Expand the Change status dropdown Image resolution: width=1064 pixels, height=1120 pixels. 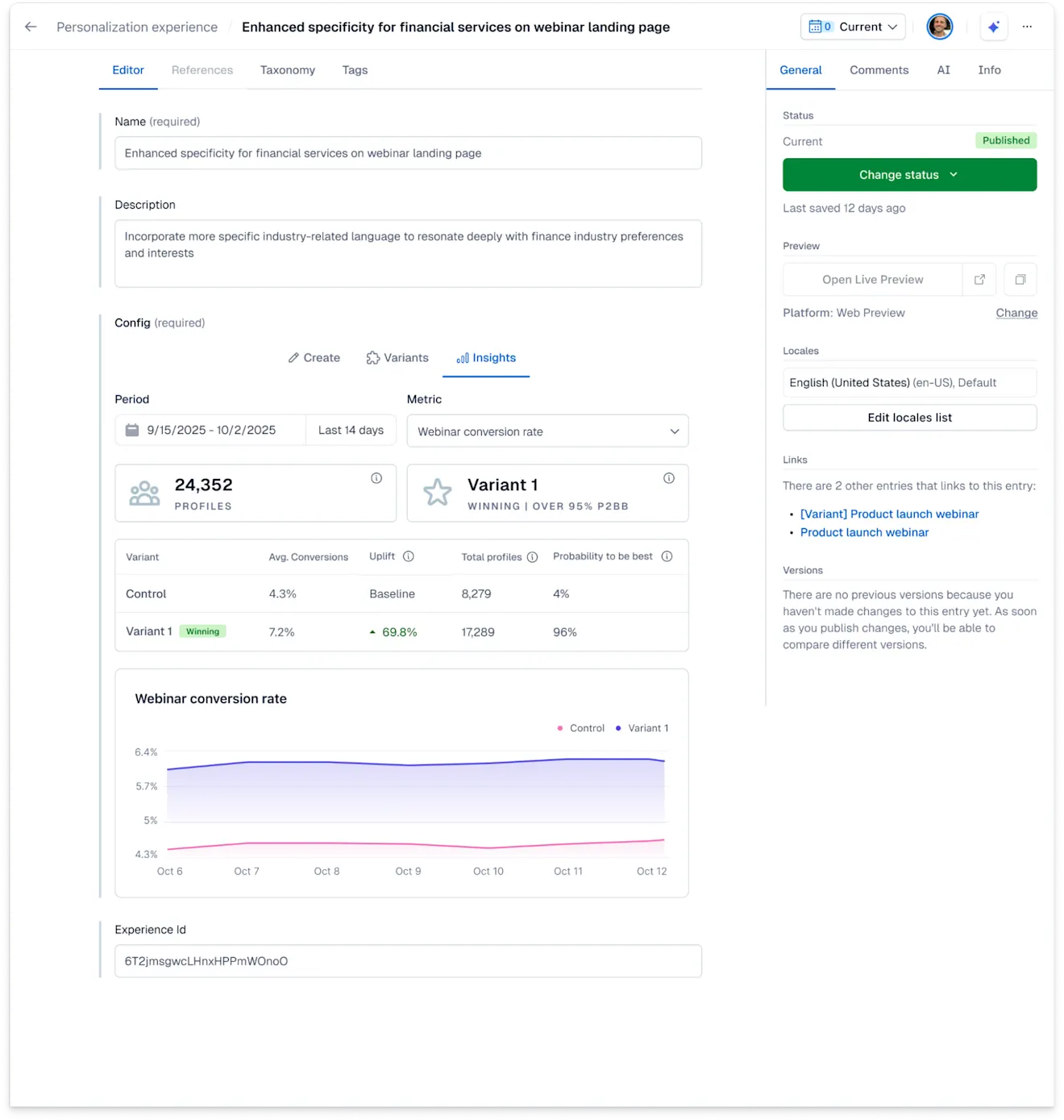click(909, 175)
